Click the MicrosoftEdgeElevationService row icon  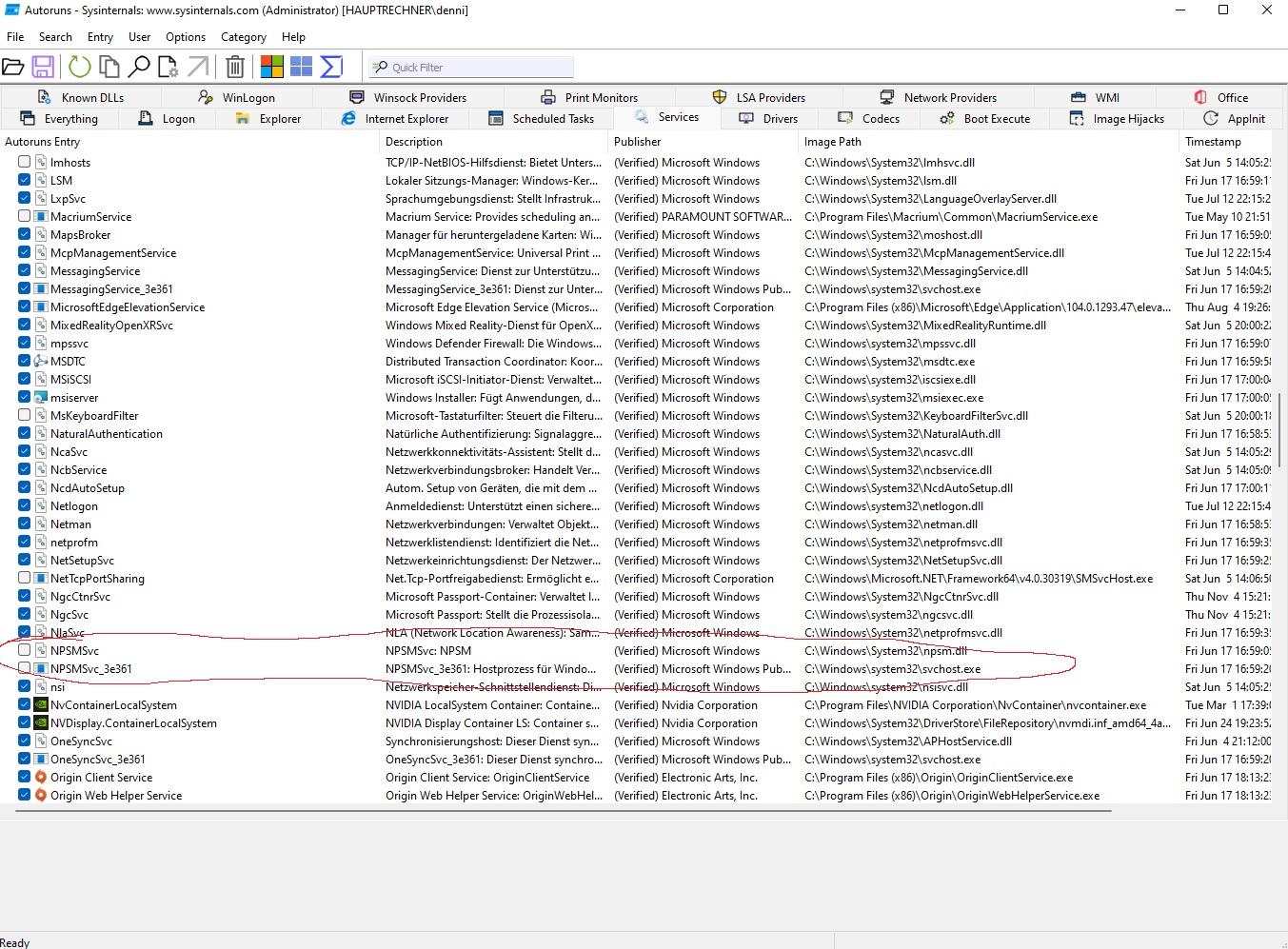click(41, 307)
